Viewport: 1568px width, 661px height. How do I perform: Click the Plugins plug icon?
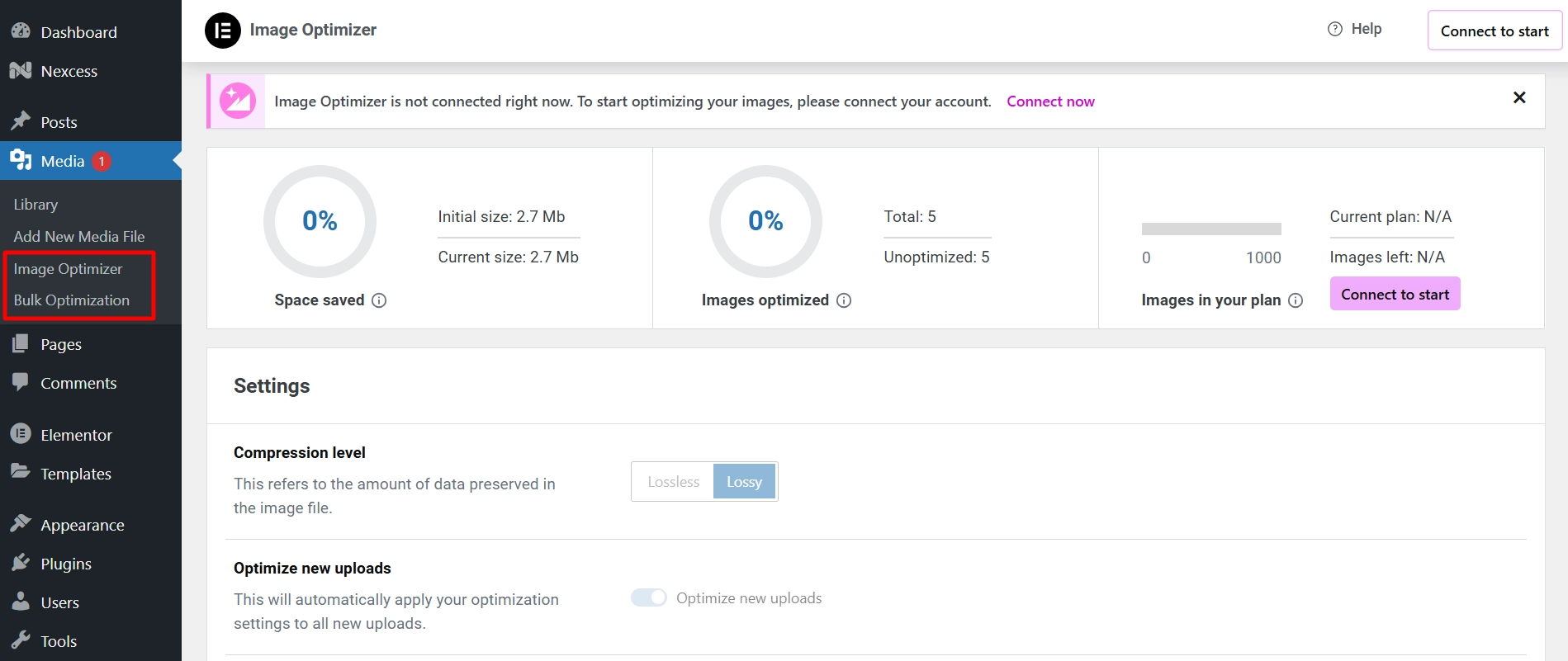21,563
